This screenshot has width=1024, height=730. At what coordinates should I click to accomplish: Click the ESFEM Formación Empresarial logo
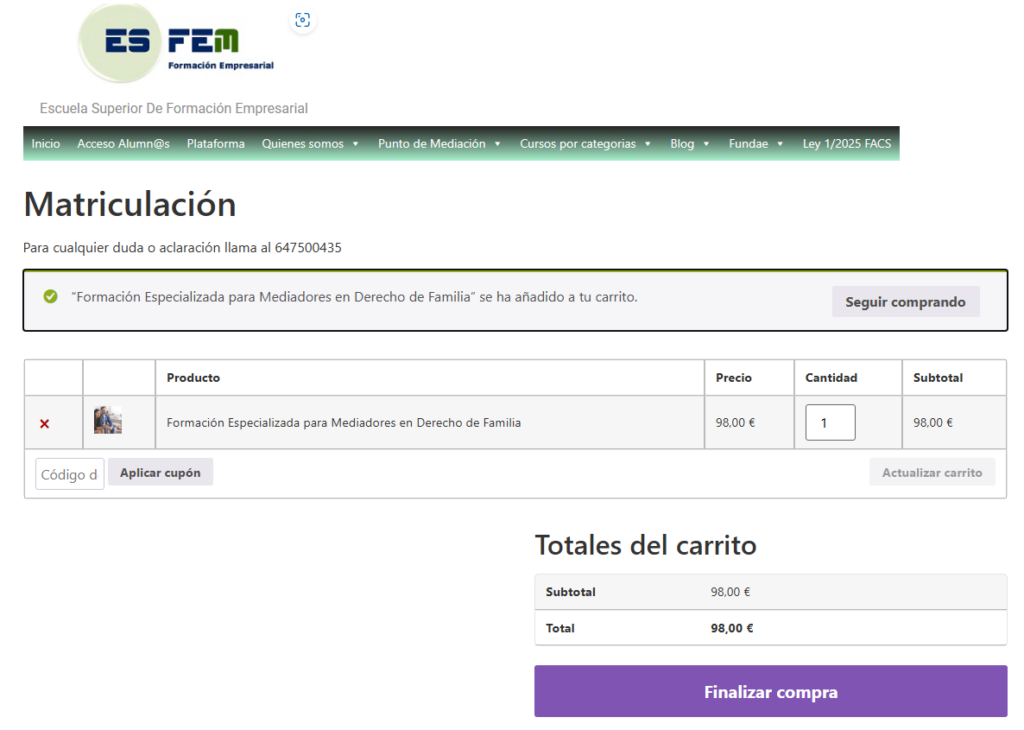(176, 43)
